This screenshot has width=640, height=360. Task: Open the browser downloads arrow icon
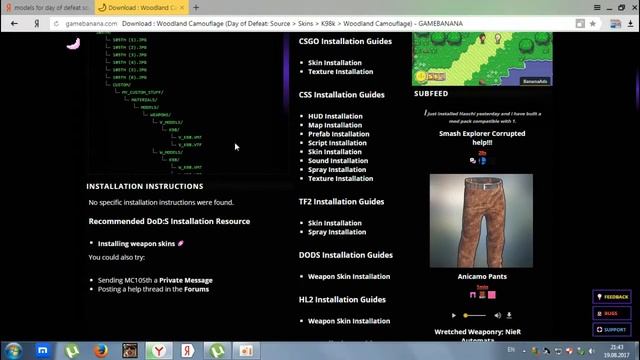[x=631, y=24]
